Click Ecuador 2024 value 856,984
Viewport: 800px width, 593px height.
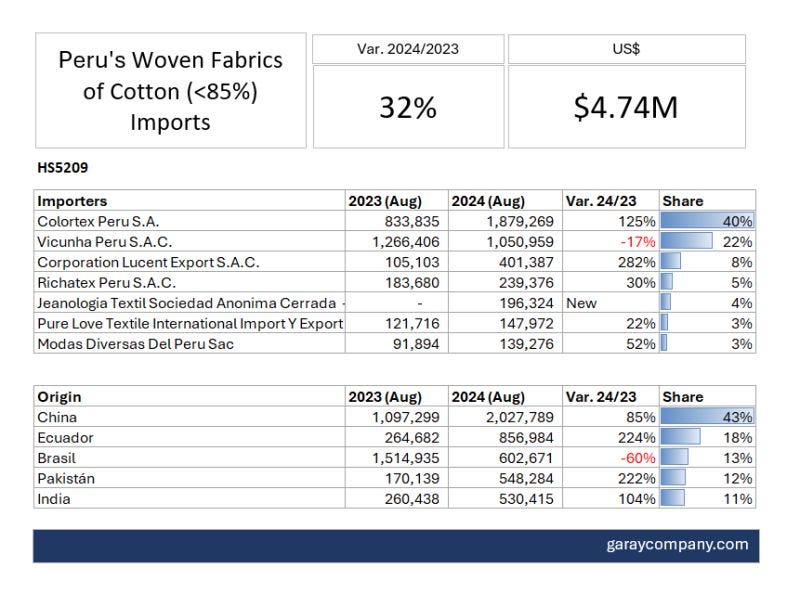tap(526, 438)
